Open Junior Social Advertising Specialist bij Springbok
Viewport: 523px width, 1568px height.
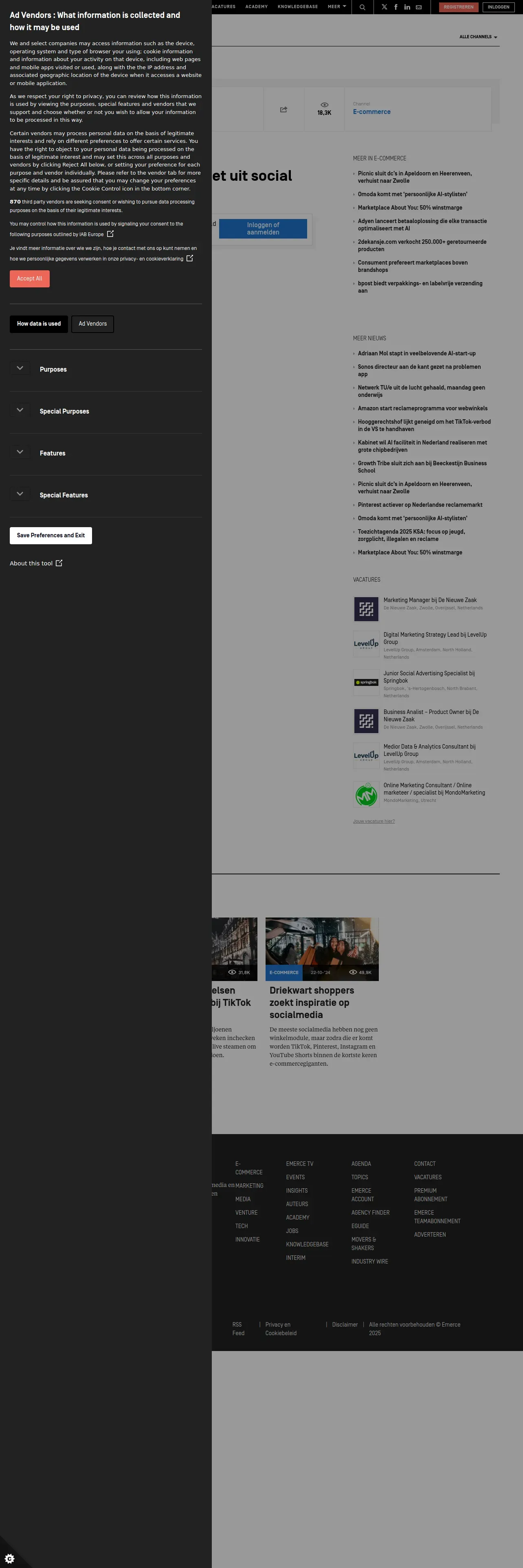429,677
